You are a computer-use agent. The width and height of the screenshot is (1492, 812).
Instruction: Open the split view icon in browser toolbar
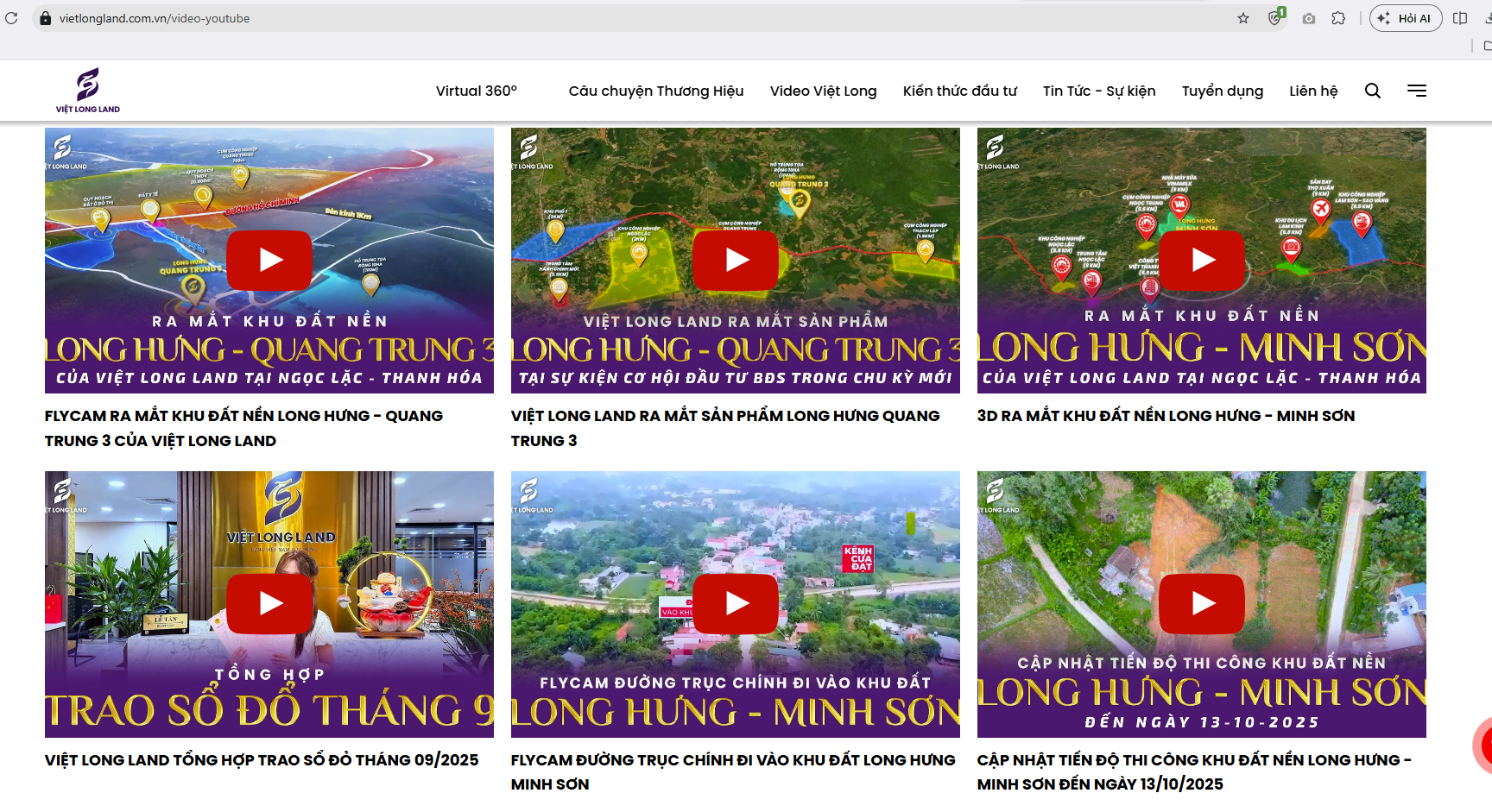click(1460, 18)
